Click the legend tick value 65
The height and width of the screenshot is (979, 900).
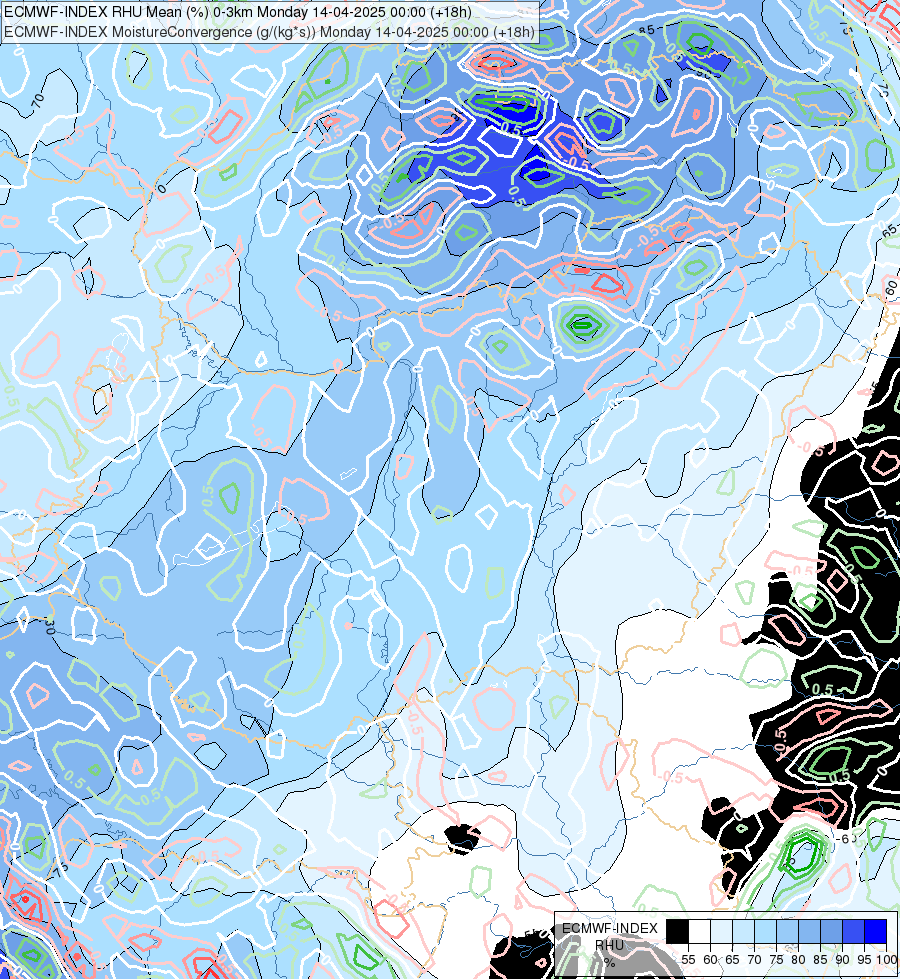click(732, 960)
